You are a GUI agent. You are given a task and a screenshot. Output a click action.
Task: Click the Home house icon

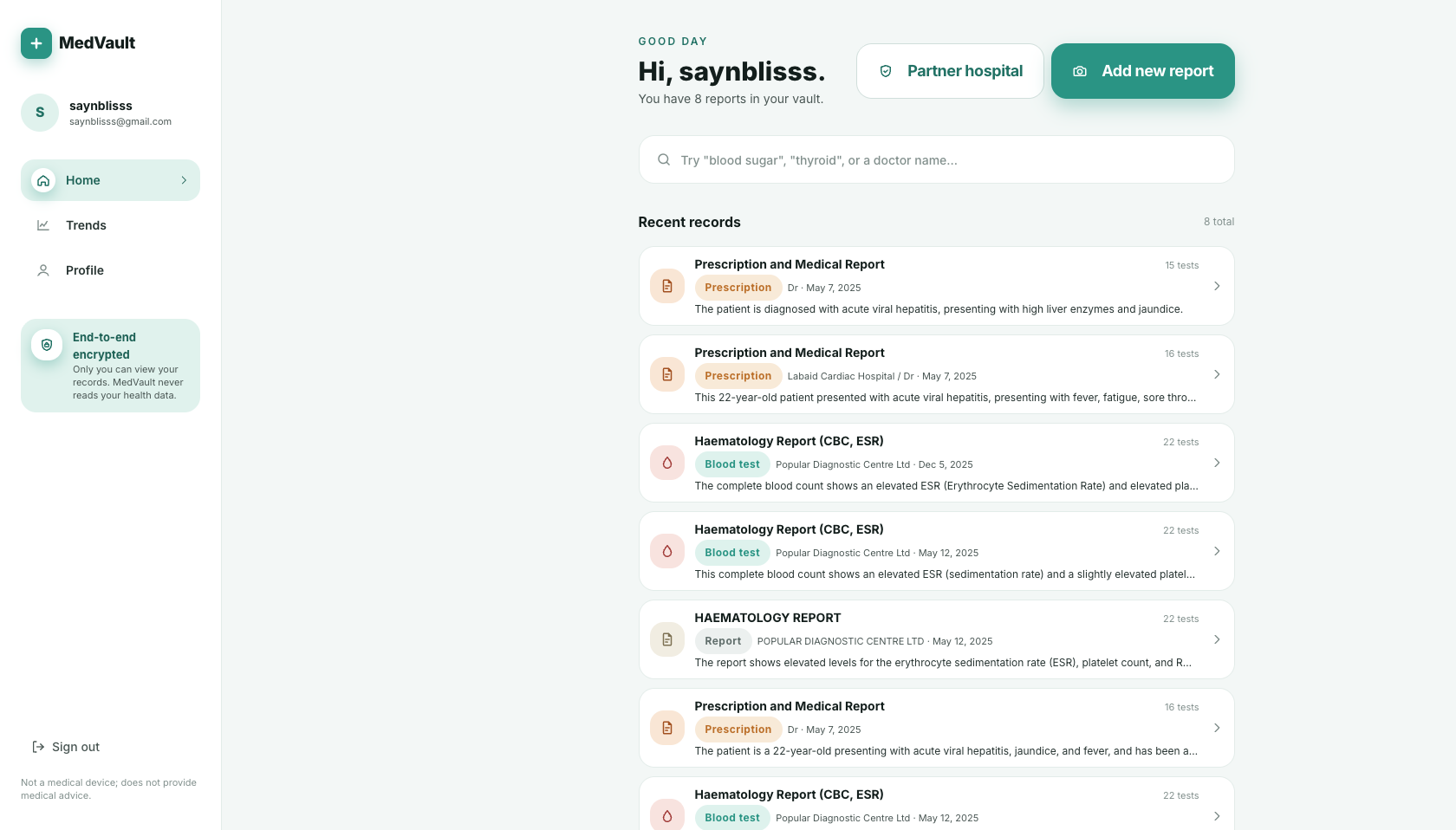point(43,180)
